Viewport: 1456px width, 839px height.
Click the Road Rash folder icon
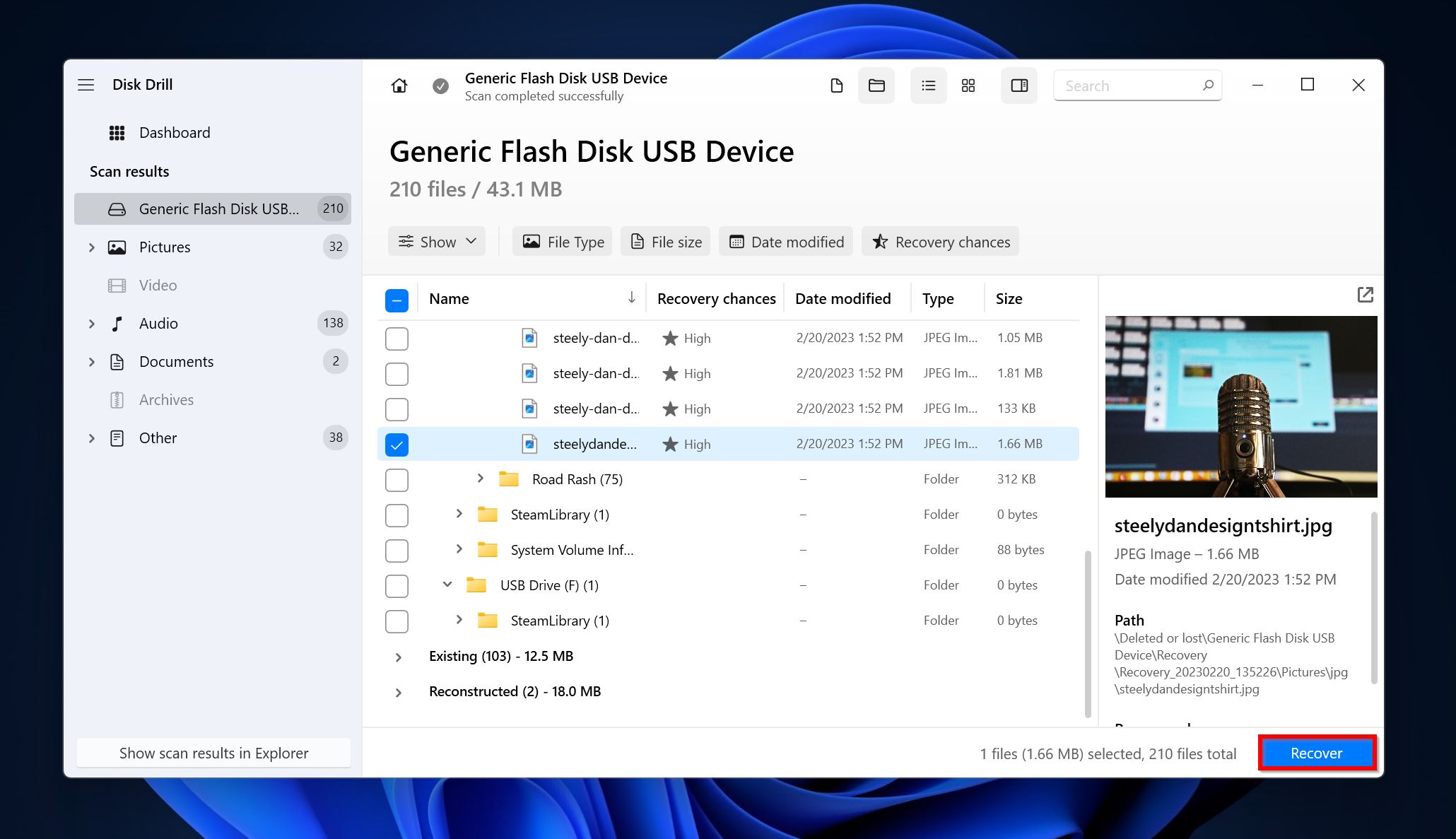point(509,479)
